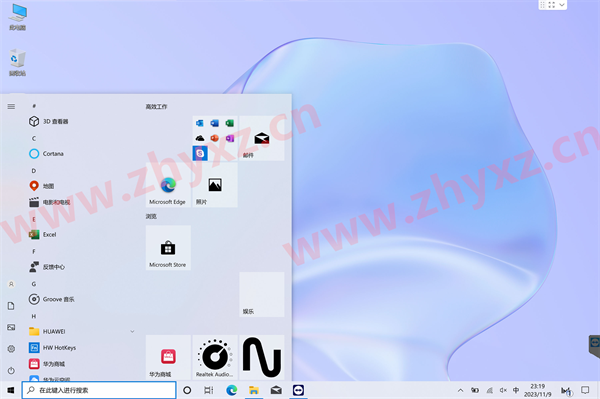
Task: Open Mail from the taskbar
Action: coord(276,390)
